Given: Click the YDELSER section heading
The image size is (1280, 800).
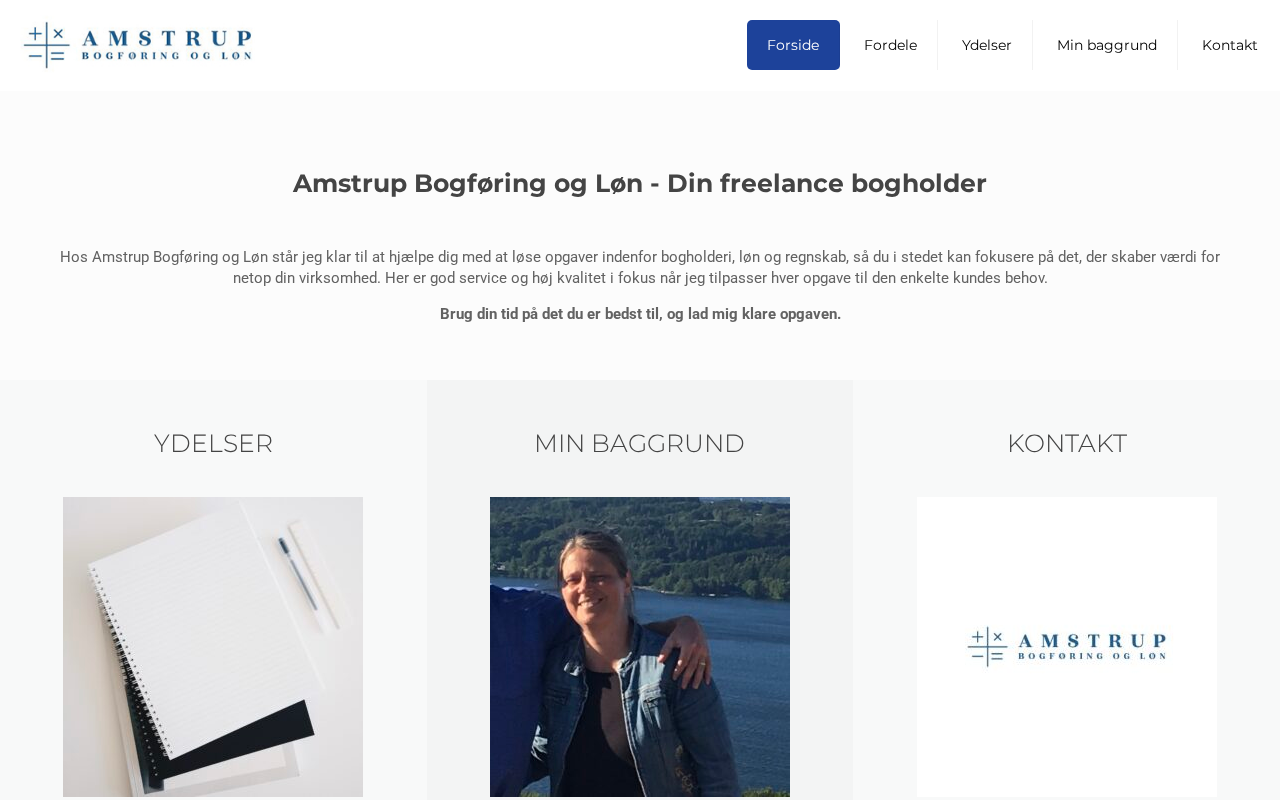Looking at the screenshot, I should click(x=213, y=443).
